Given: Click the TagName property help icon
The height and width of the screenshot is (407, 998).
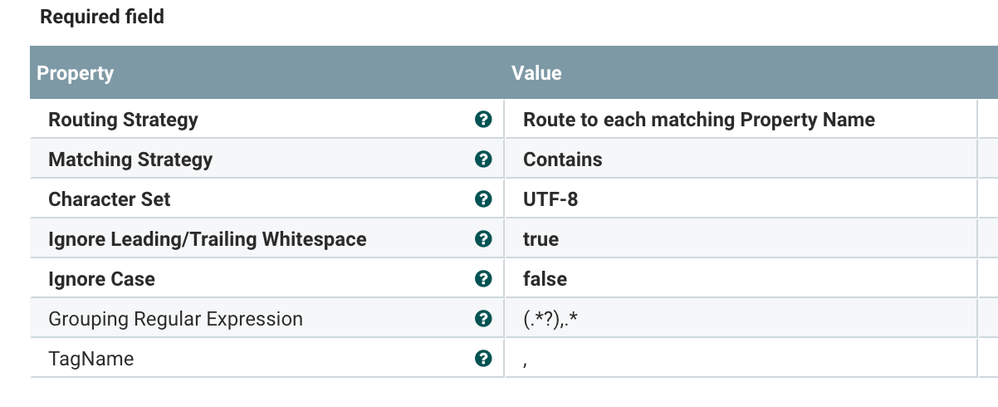Looking at the screenshot, I should pyautogui.click(x=484, y=359).
